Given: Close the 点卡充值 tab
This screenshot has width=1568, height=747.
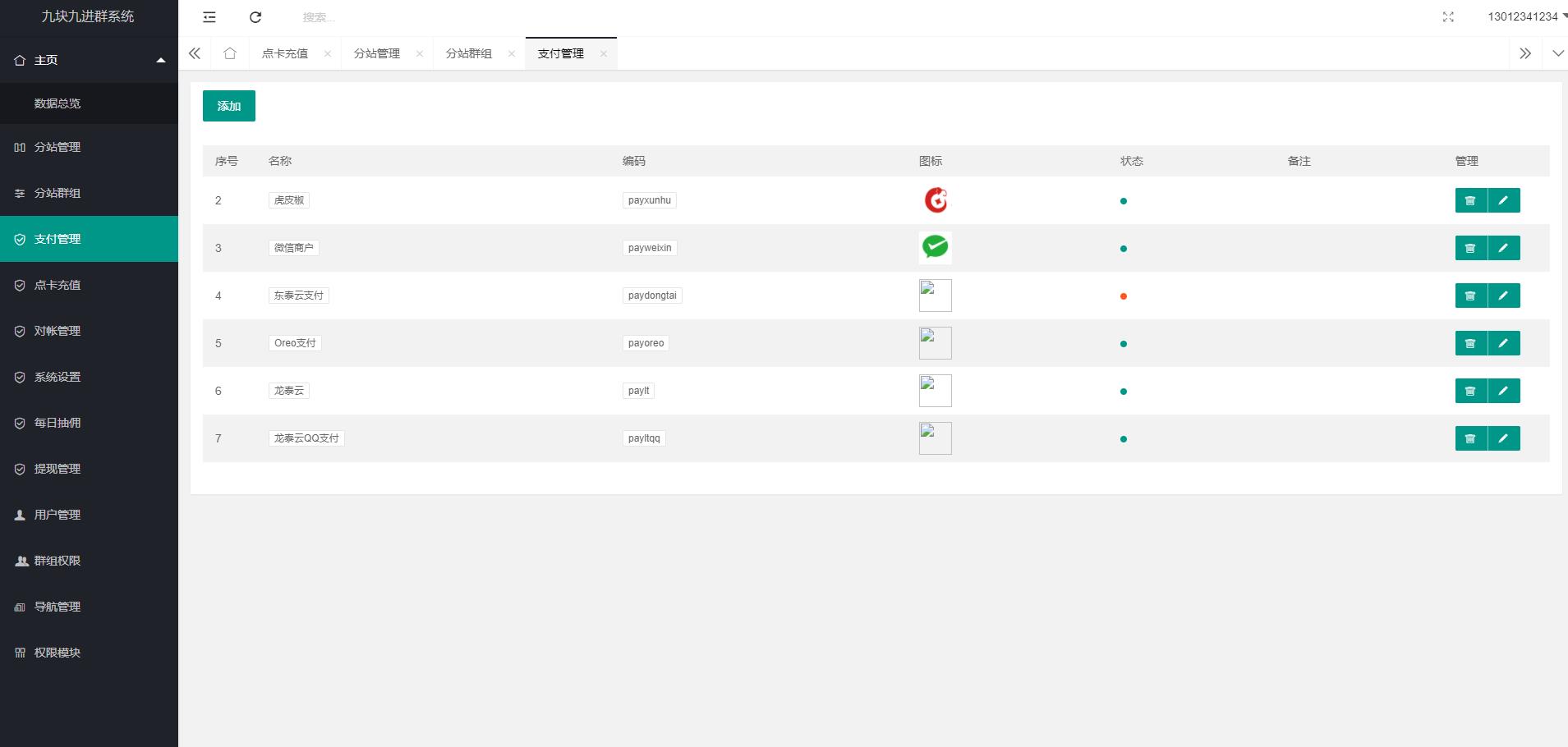Looking at the screenshot, I should [x=328, y=53].
